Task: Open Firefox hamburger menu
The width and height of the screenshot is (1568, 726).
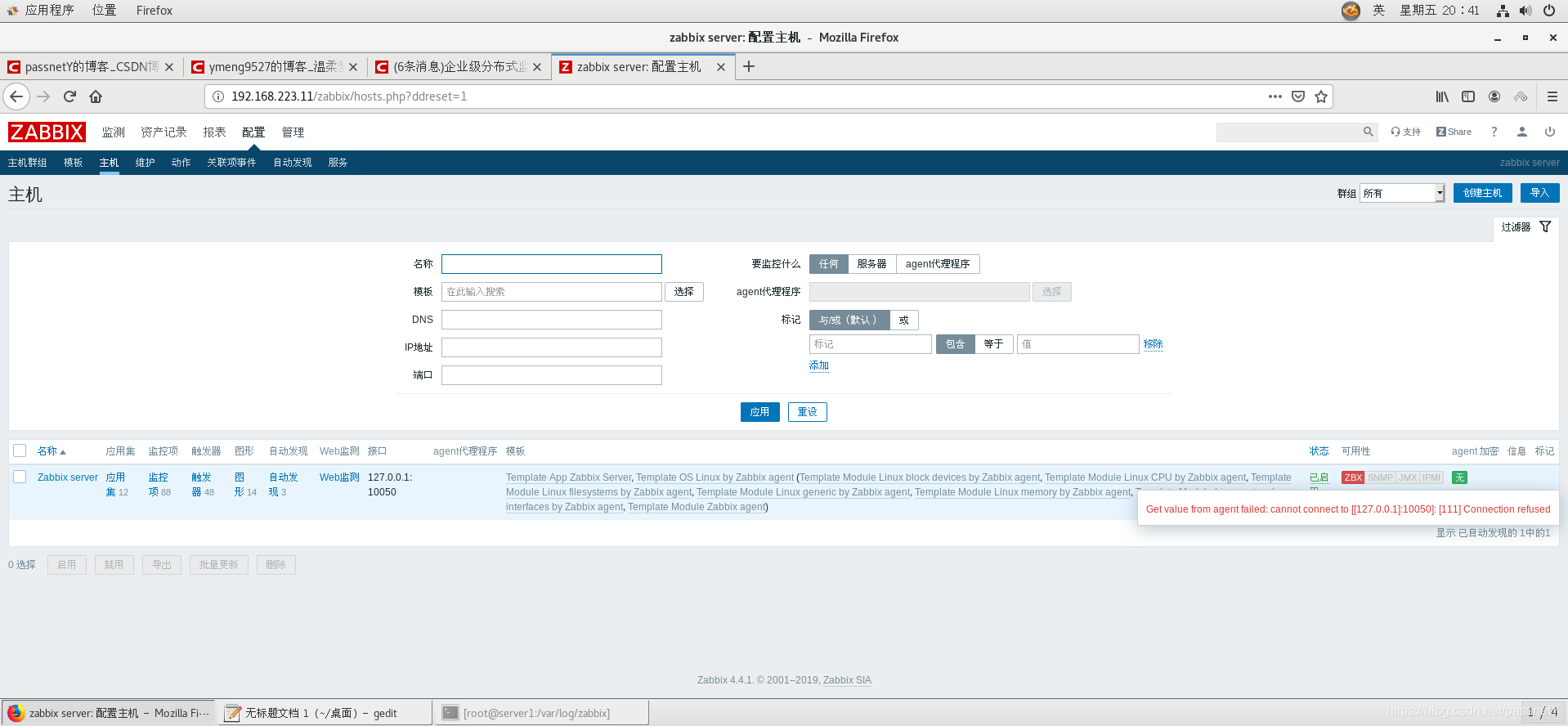Action: click(1552, 96)
